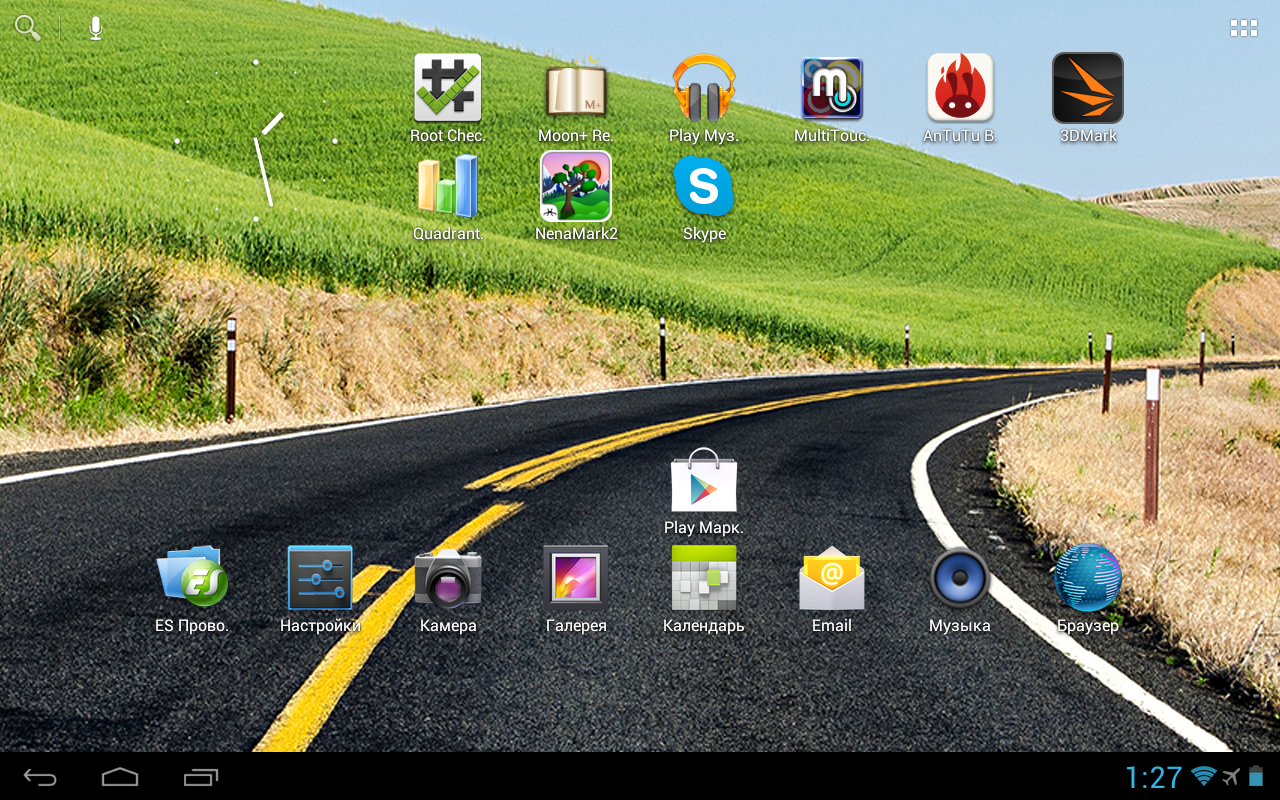1280x800 pixels.
Task: Open the Skype app
Action: tap(704, 186)
